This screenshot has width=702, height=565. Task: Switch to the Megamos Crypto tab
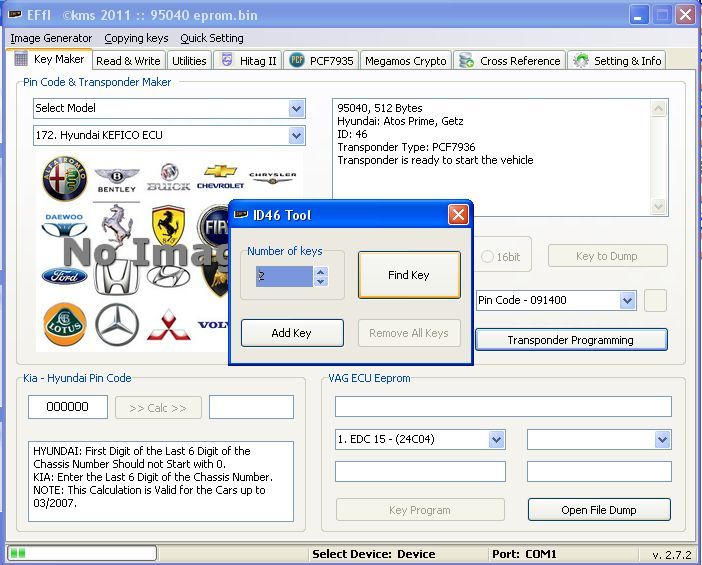405,61
